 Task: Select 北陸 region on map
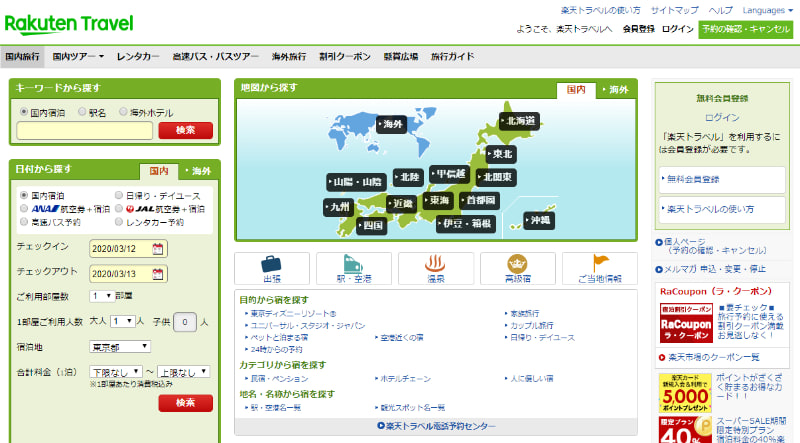[408, 177]
